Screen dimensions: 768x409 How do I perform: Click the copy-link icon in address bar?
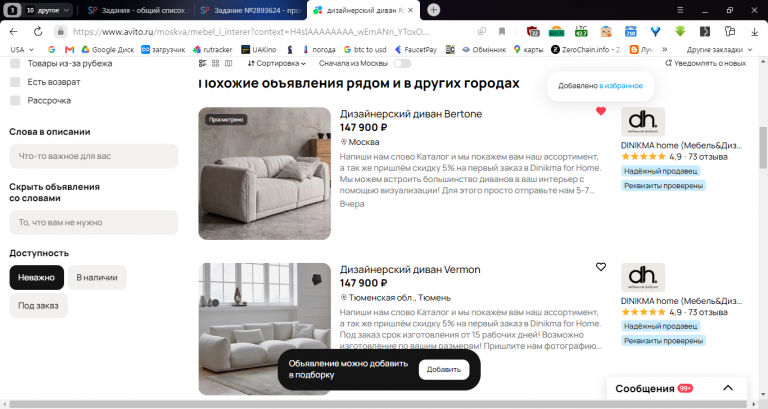point(482,31)
